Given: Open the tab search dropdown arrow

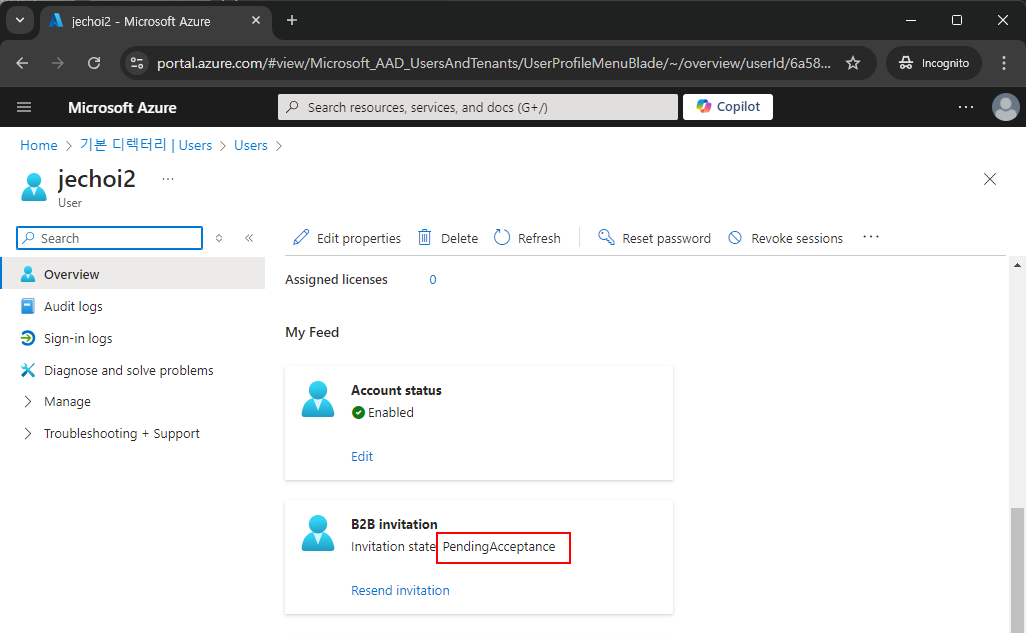Looking at the screenshot, I should 20,20.
